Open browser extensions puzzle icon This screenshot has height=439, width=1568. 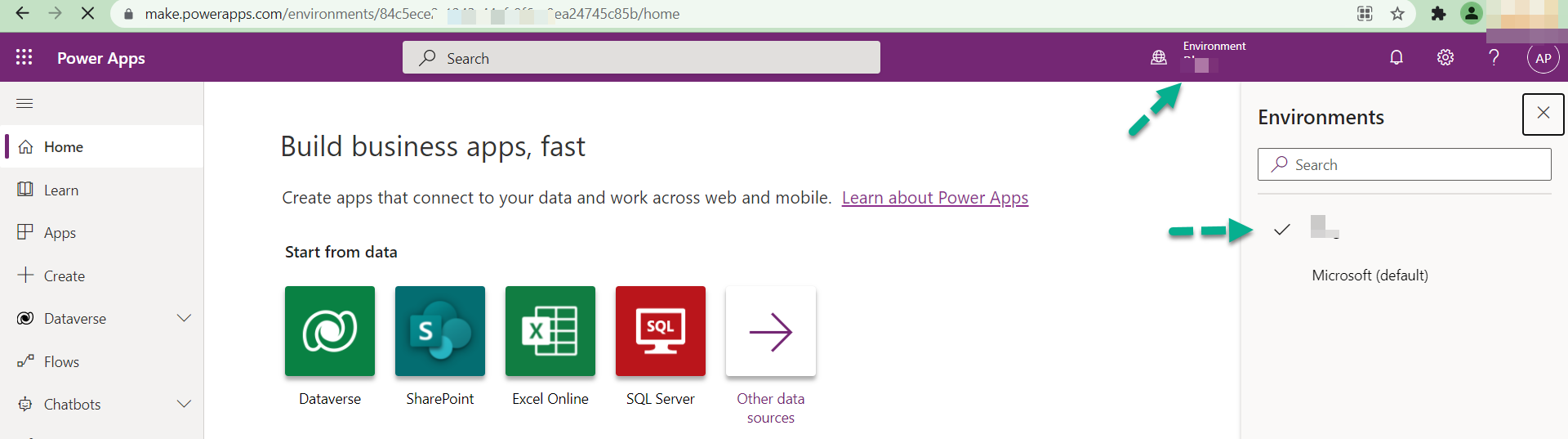tap(1439, 13)
